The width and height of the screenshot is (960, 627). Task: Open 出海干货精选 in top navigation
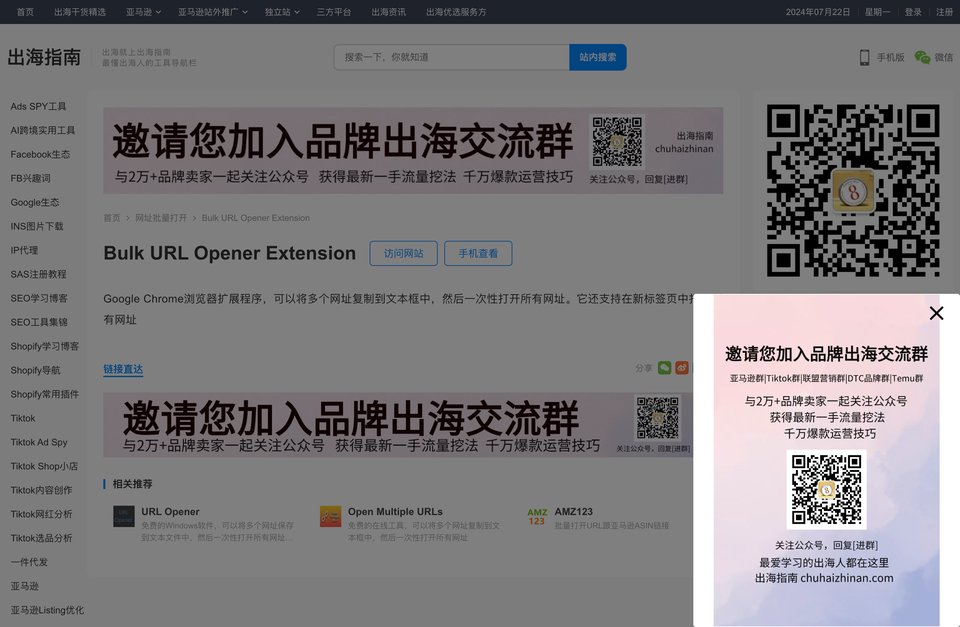[x=80, y=12]
